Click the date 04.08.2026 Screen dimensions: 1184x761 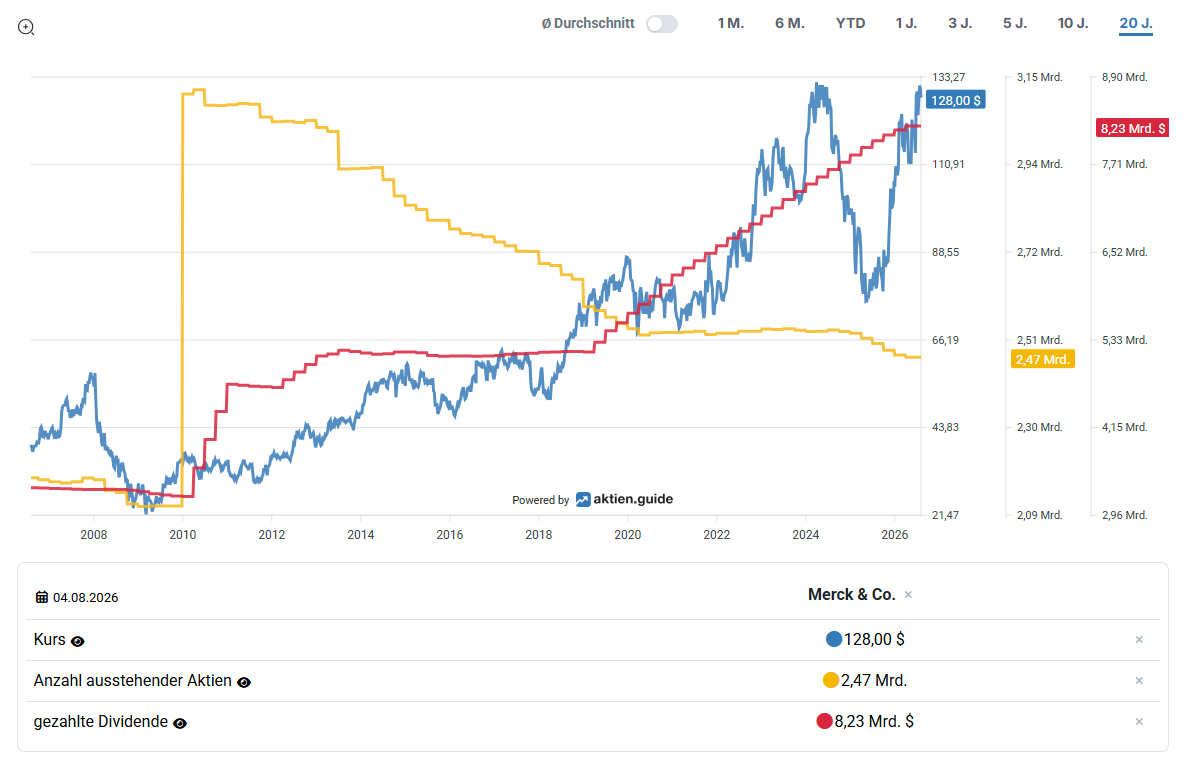coord(85,598)
